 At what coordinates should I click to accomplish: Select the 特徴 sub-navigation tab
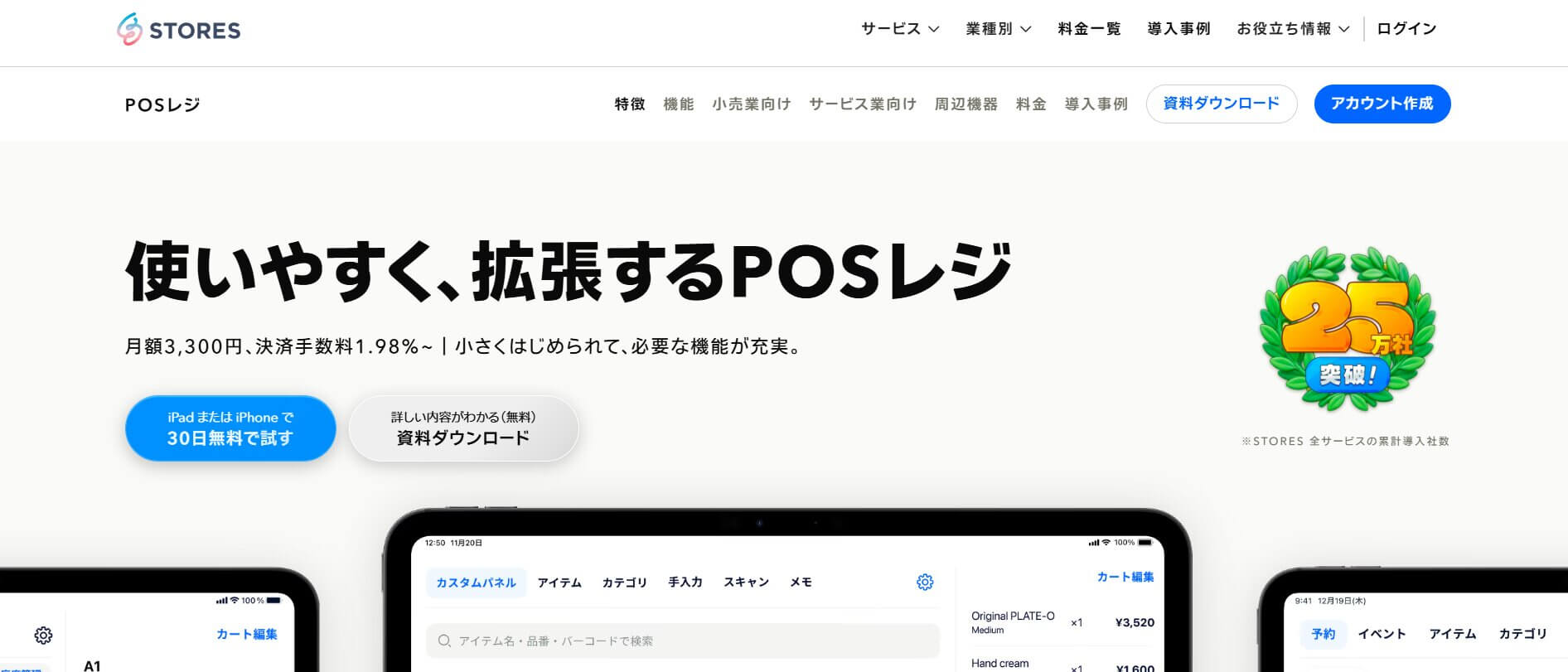[x=630, y=104]
